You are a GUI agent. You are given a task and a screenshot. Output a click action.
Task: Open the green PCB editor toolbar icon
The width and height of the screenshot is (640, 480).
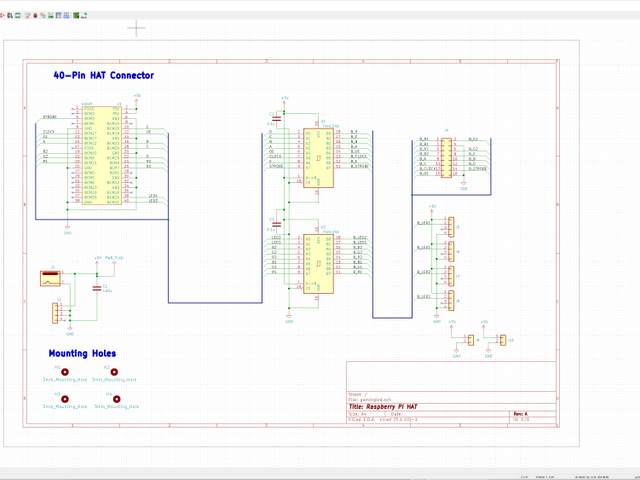pos(77,16)
